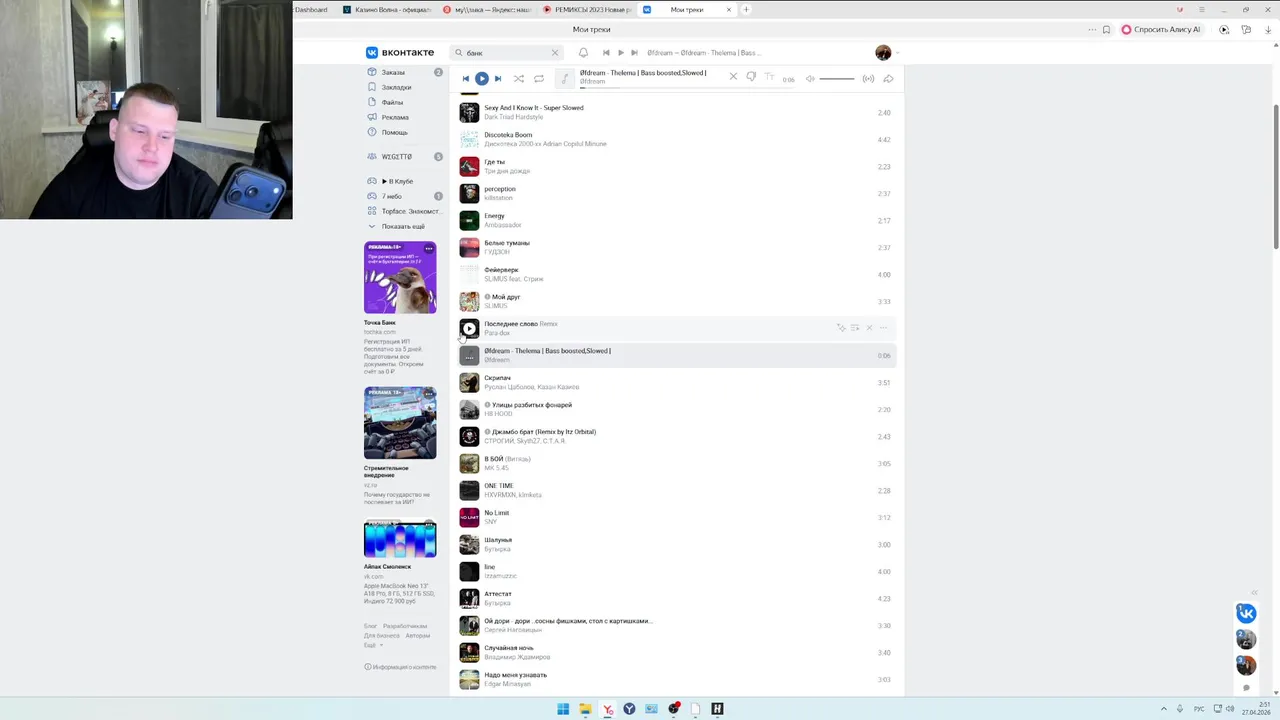Switch to 'Казино Волна' browser tab
Viewport: 1280px width, 720px height.
(386, 10)
